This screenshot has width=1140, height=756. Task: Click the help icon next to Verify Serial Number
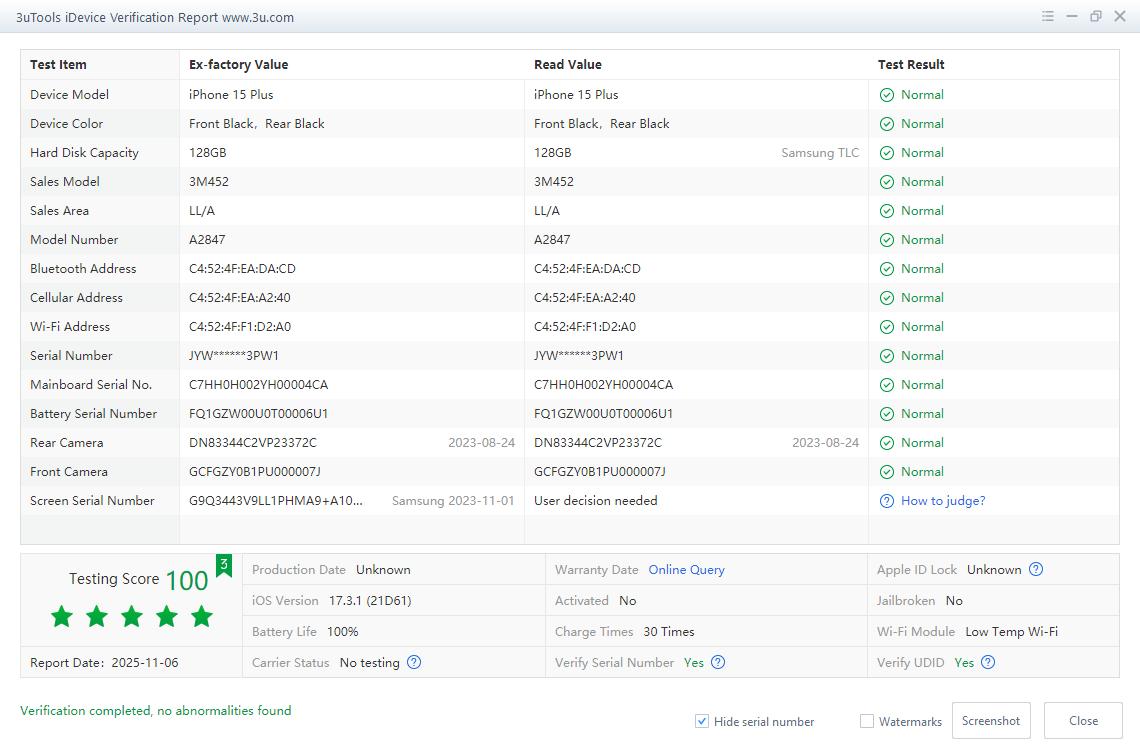[x=718, y=662]
